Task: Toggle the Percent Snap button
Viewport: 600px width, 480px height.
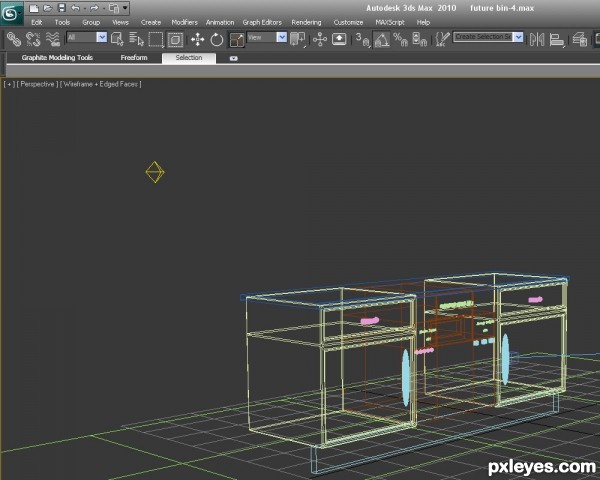Action: [x=401, y=39]
